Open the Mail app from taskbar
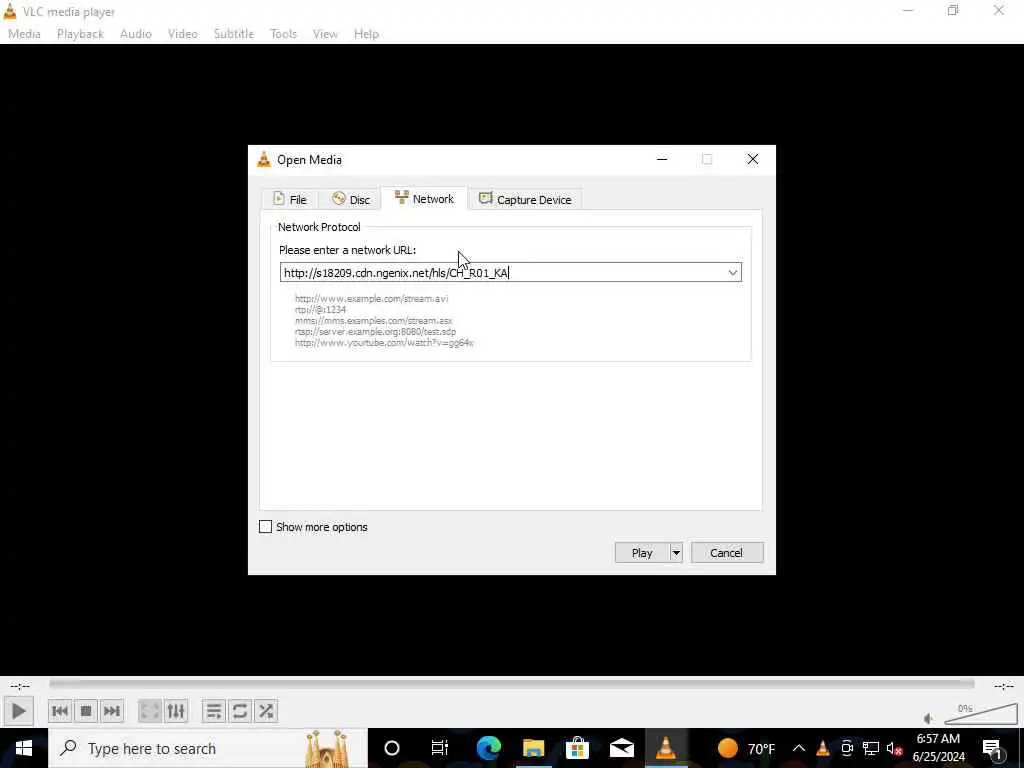This screenshot has width=1024, height=768. point(622,748)
